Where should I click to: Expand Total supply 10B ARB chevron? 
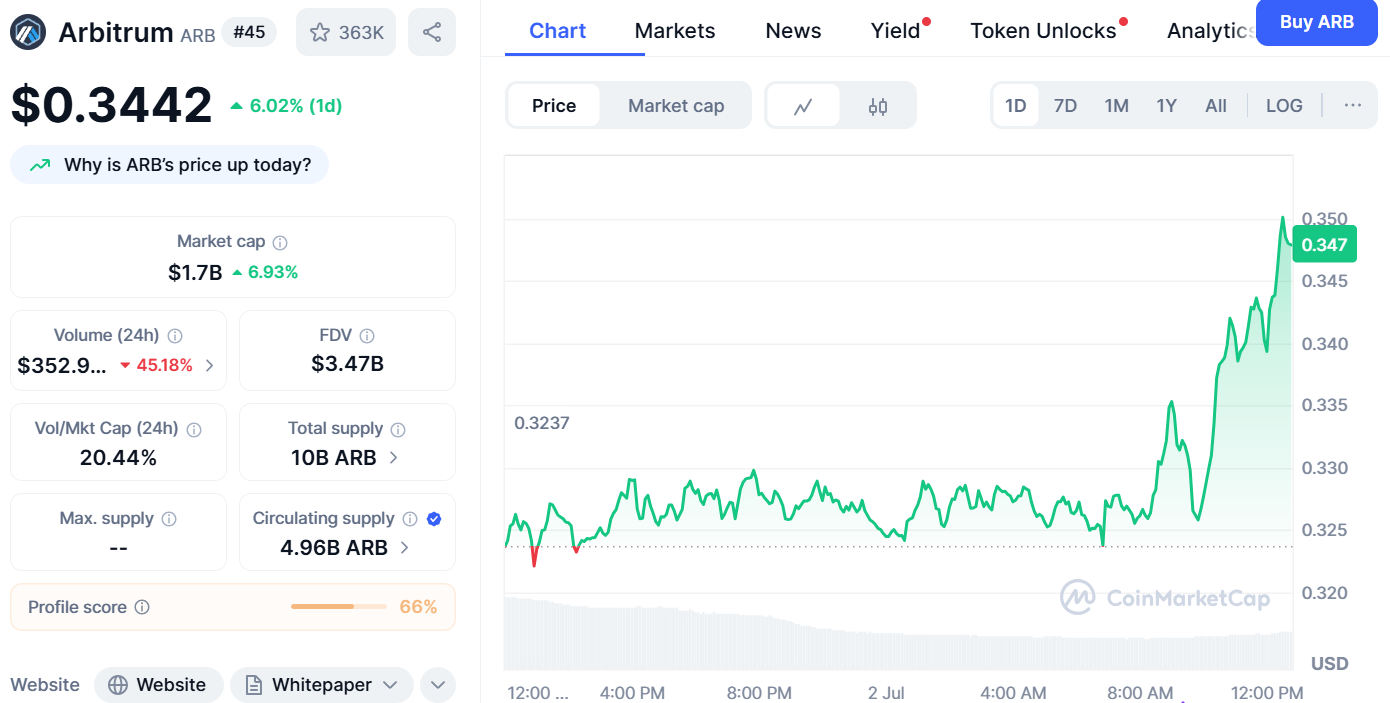[394, 458]
